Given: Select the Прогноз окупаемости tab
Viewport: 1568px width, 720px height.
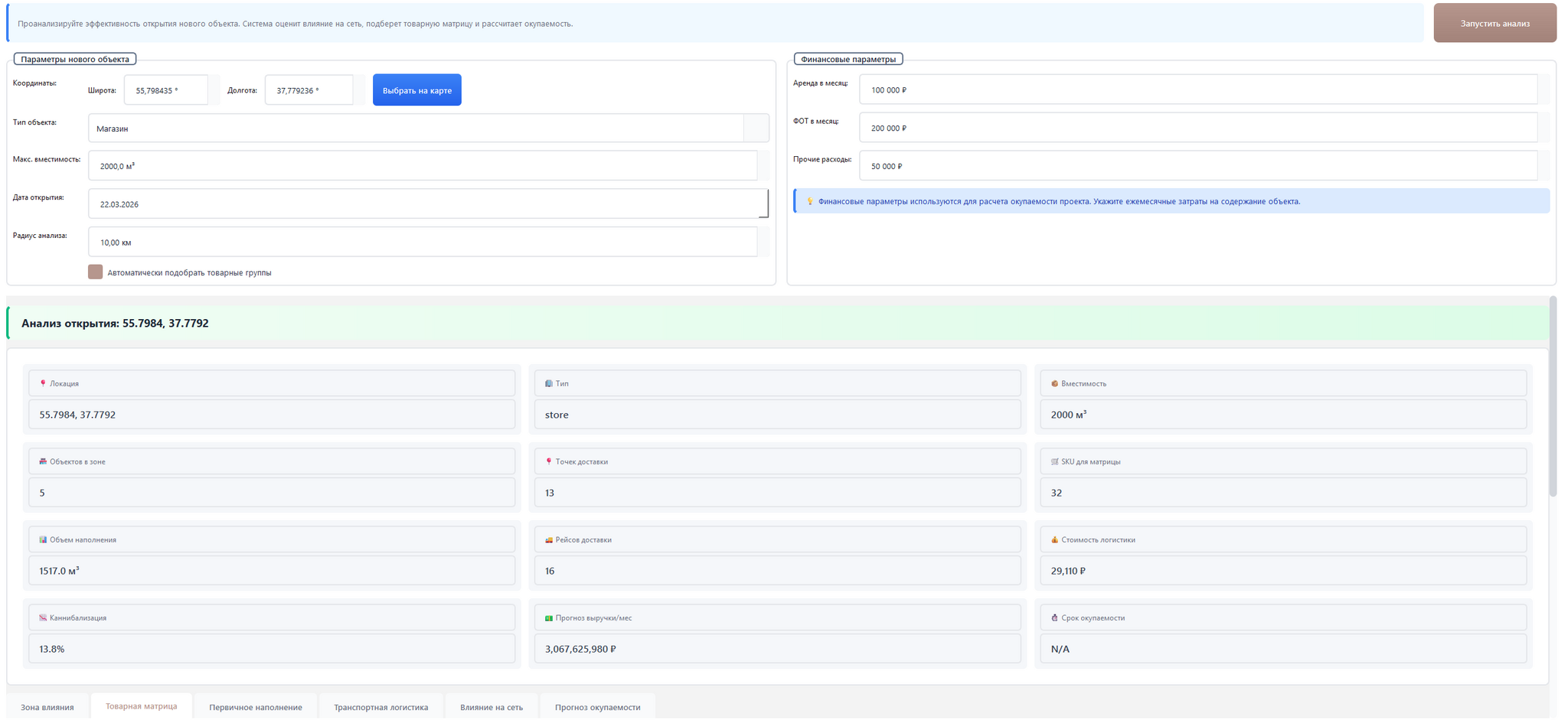Looking at the screenshot, I should (597, 707).
